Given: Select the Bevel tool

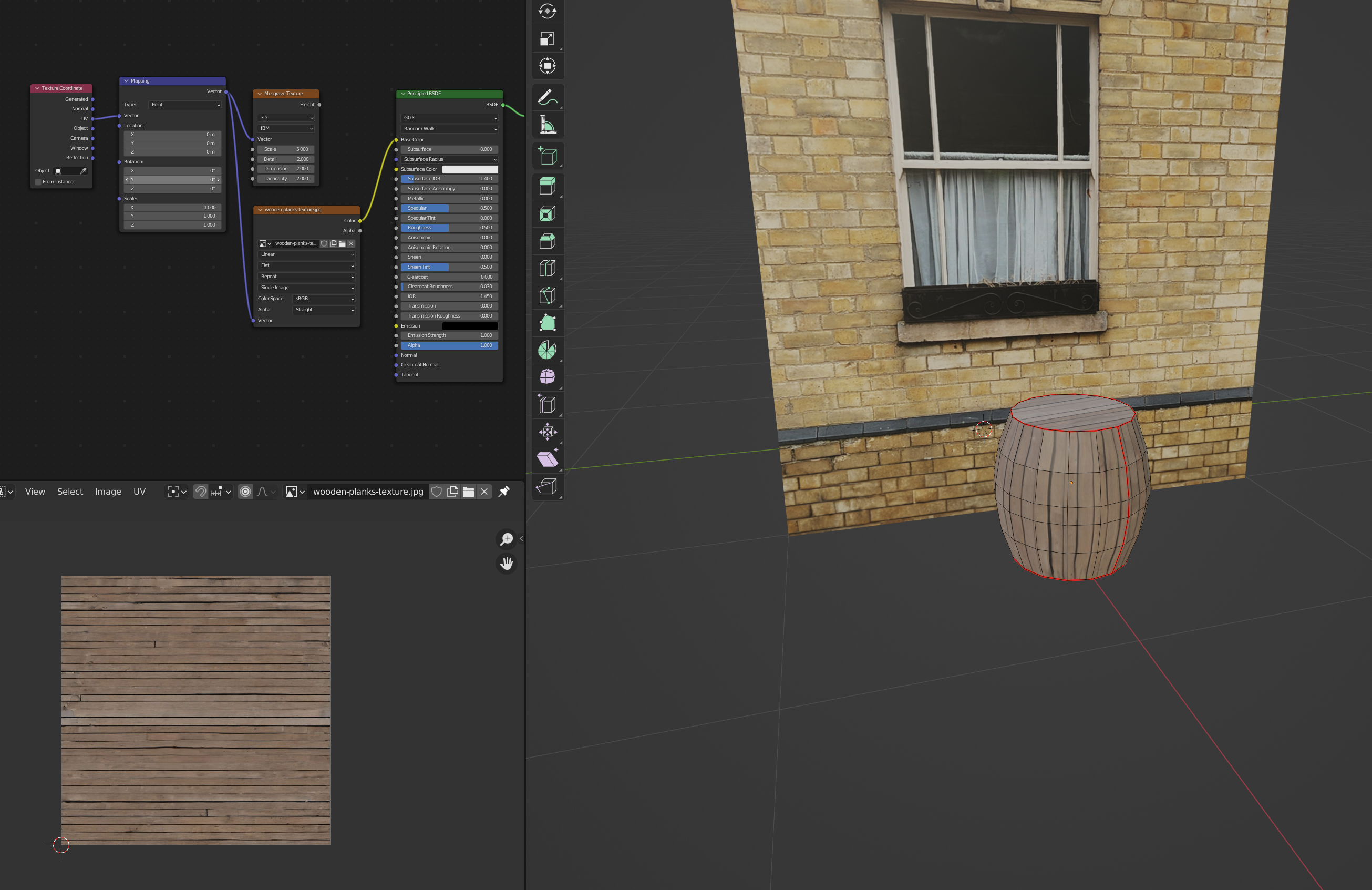Looking at the screenshot, I should (x=547, y=241).
